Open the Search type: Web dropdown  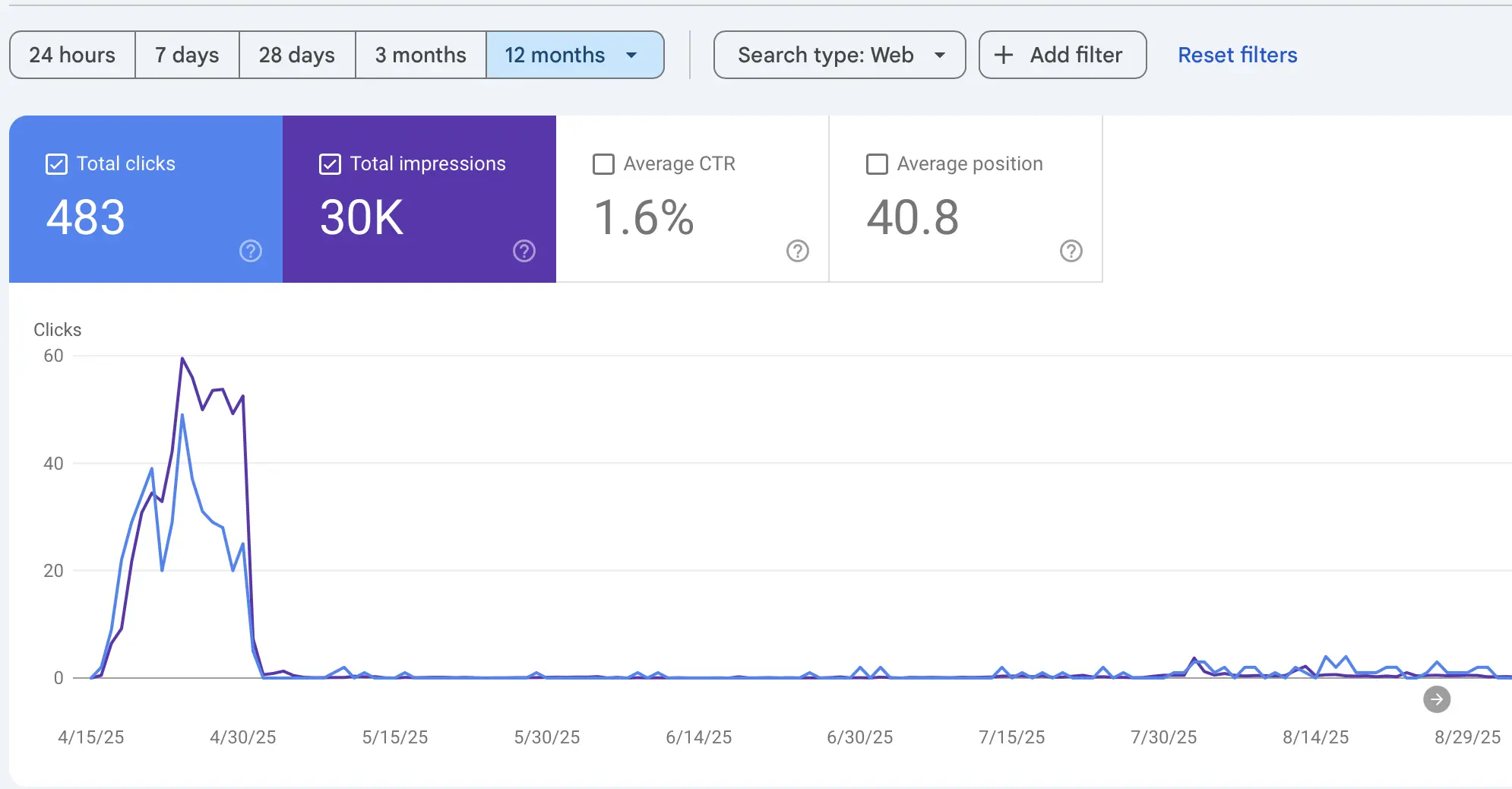point(840,55)
